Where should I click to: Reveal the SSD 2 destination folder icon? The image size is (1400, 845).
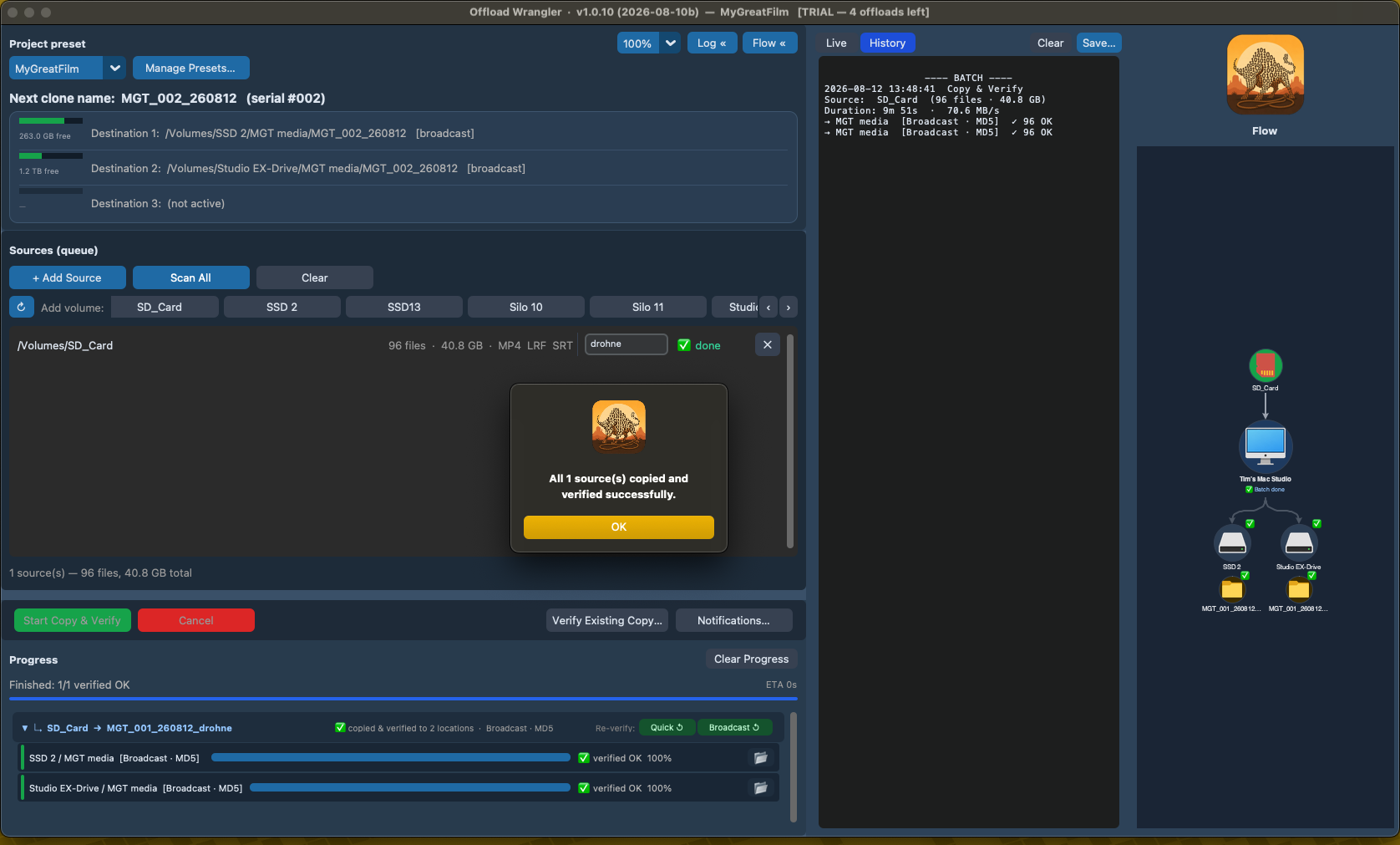click(761, 758)
